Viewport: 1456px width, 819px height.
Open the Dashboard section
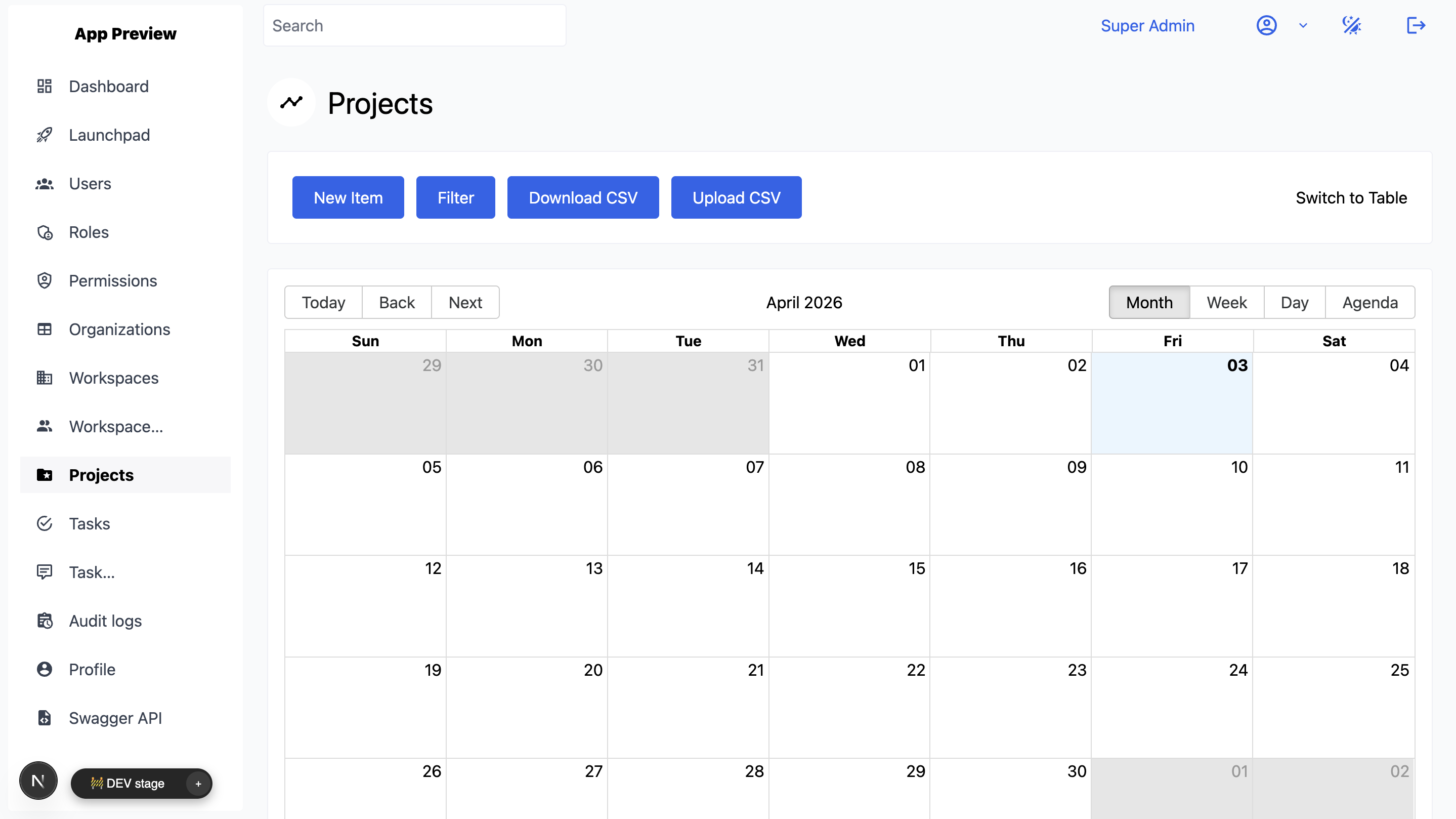tap(109, 86)
